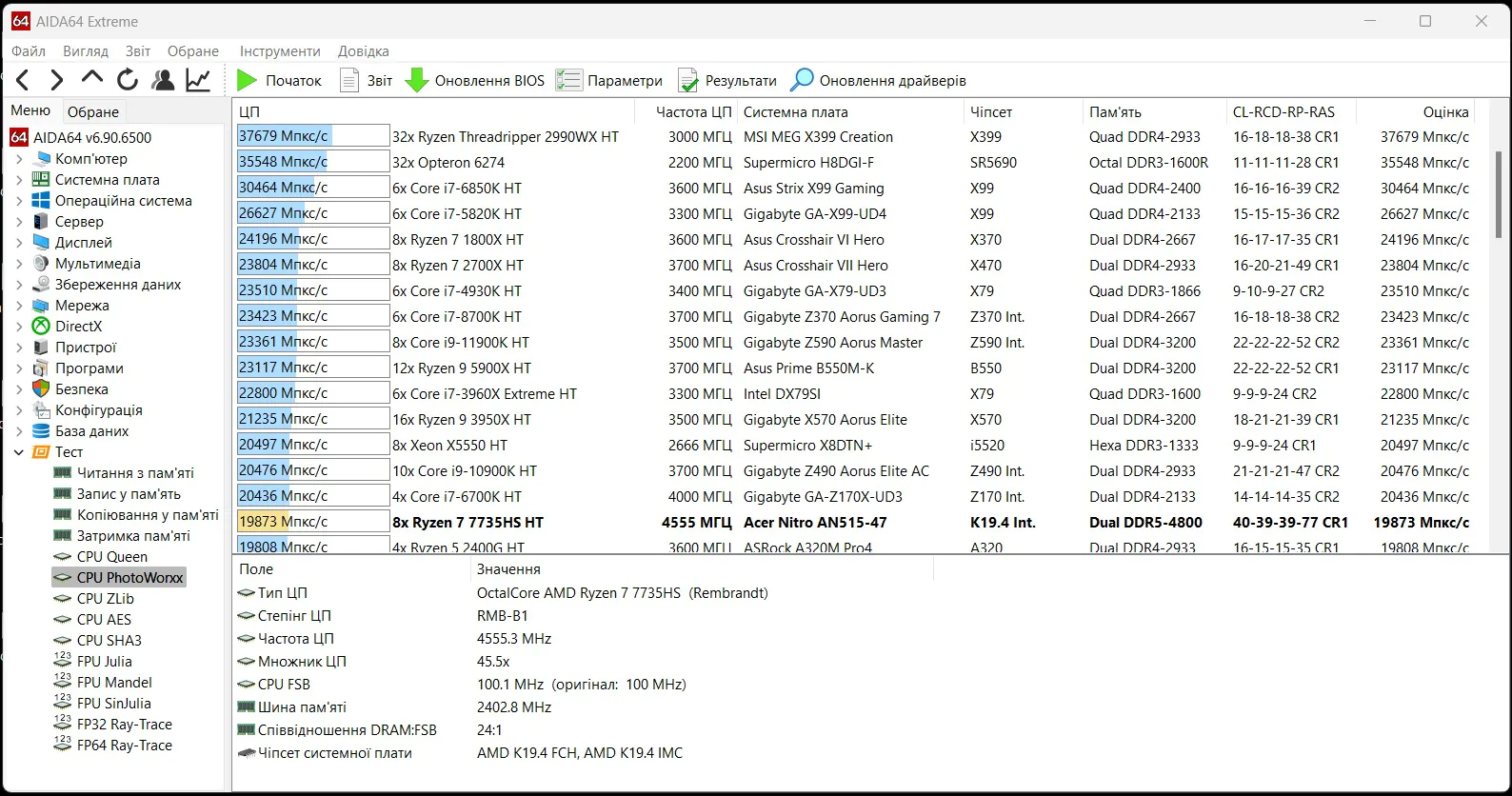The image size is (1512, 796).
Task: Open Читання з пам'яті benchmark
Action: point(124,473)
